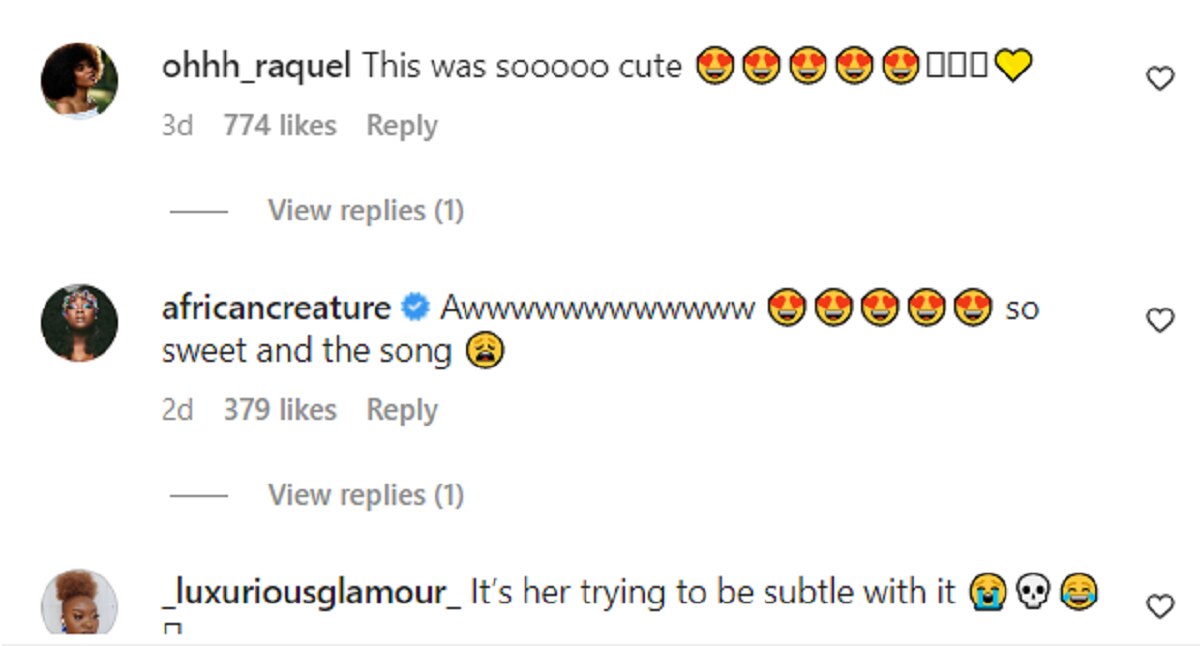Image resolution: width=1200 pixels, height=646 pixels.
Task: Click the ohhh_raquel username
Action: (256, 67)
